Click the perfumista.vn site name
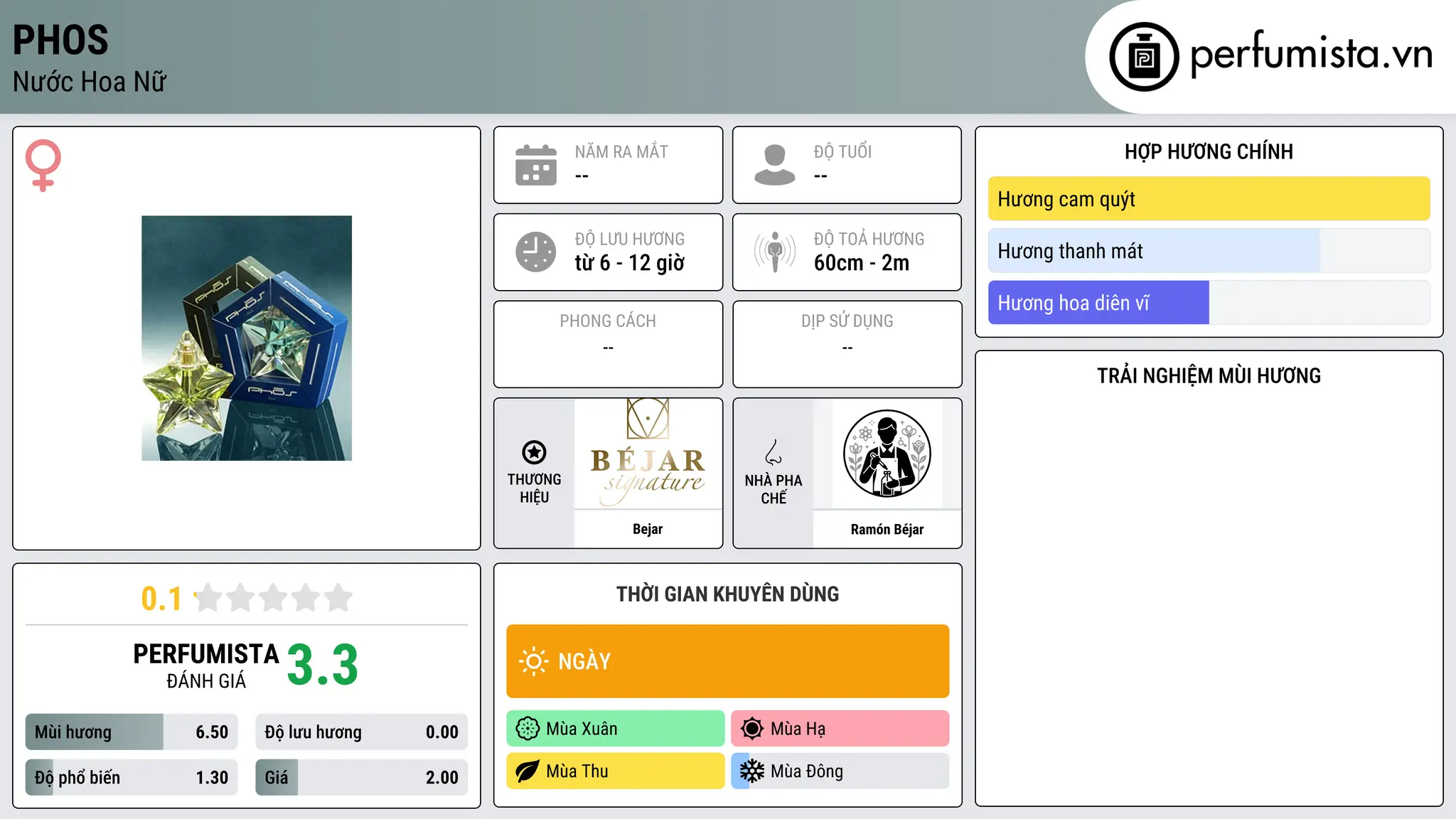1456x819 pixels. coord(1312,55)
